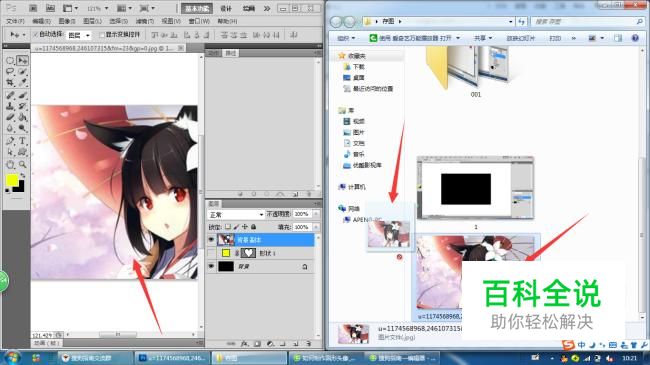Open Explorer help question mark icon
Viewport: 650px width, 365px height.
pyautogui.click(x=635, y=38)
